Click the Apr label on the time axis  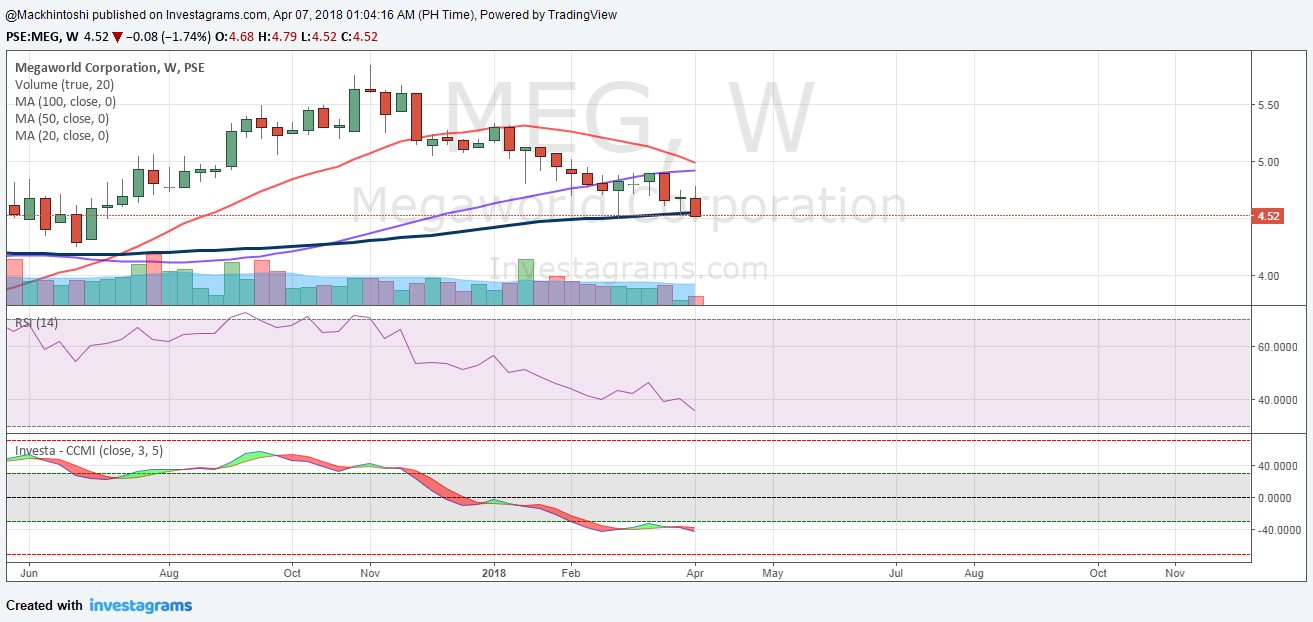point(694,574)
